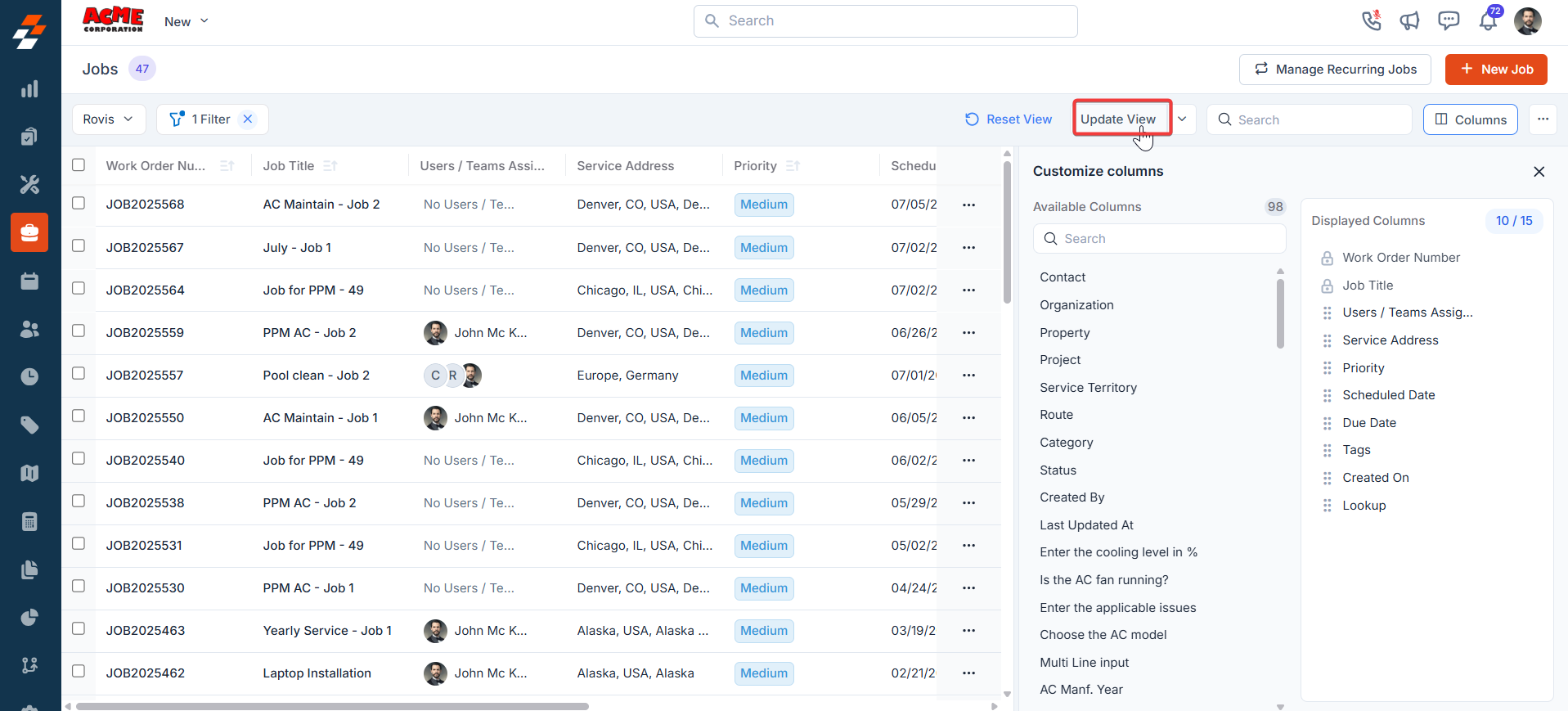1568x711 pixels.
Task: Open the documents sidebar icon
Action: click(29, 569)
